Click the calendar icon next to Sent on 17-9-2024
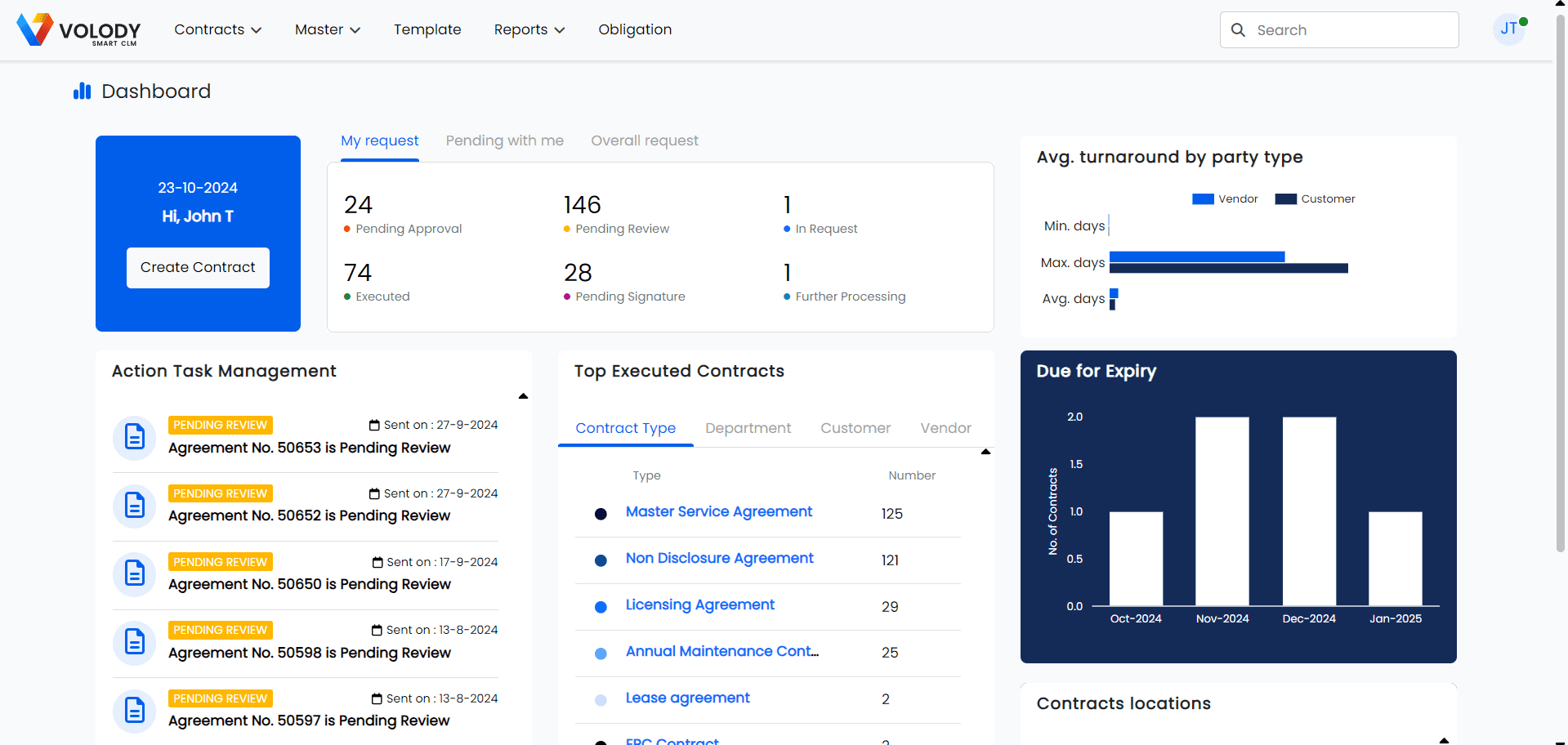 (x=377, y=561)
